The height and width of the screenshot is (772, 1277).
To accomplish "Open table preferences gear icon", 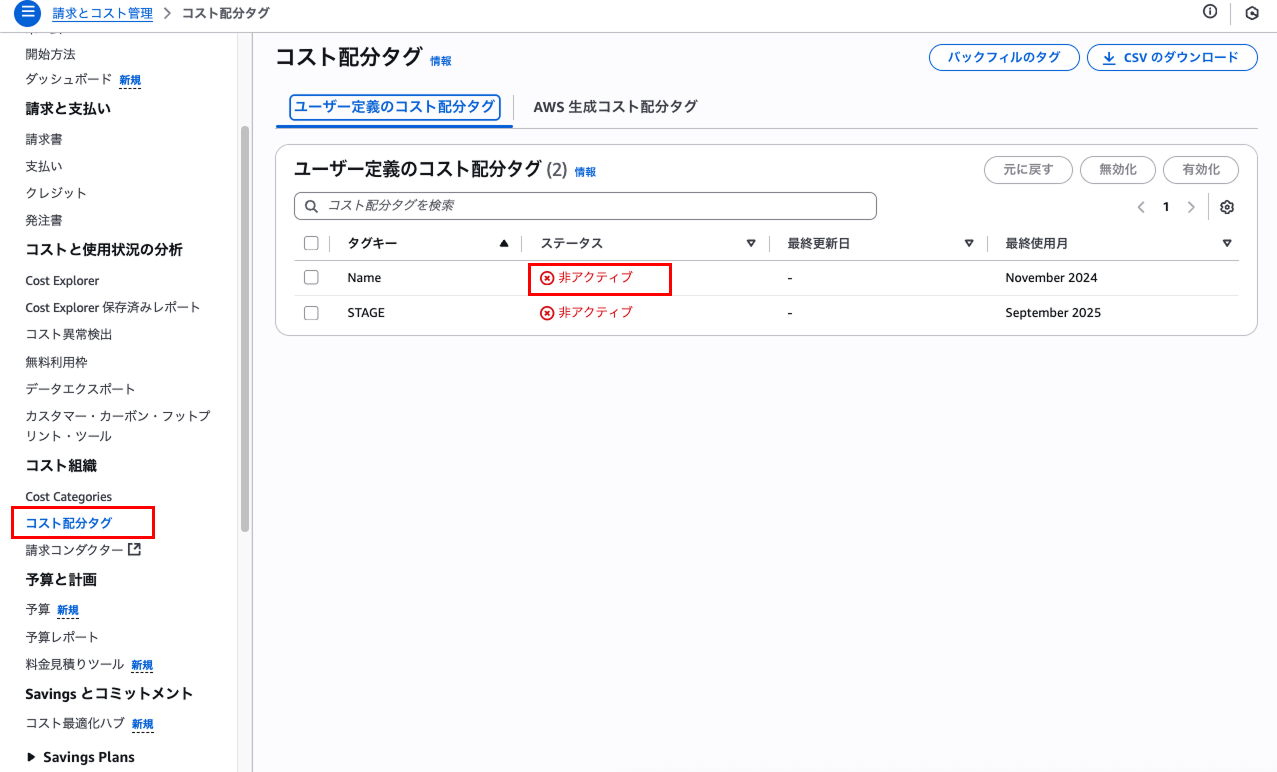I will tap(1227, 207).
